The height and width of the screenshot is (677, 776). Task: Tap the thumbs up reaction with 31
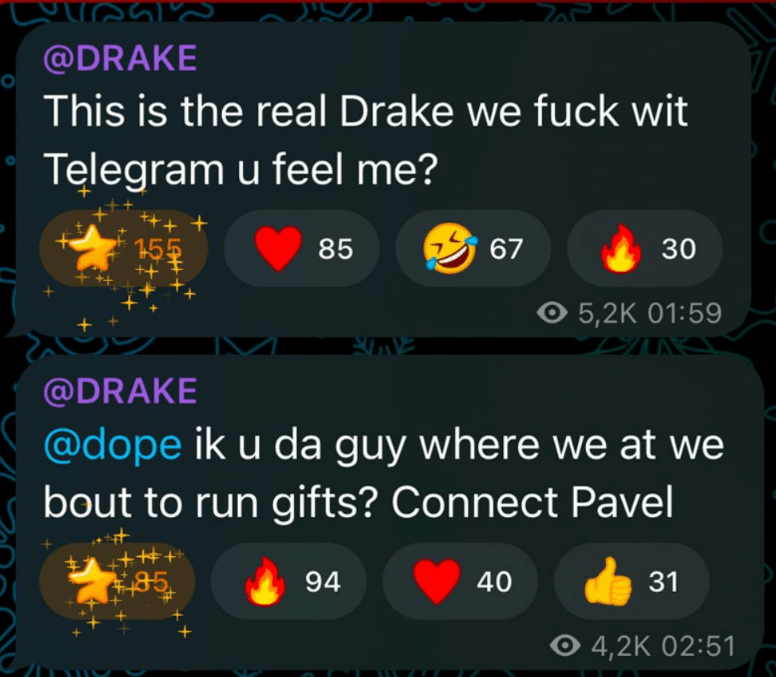631,581
